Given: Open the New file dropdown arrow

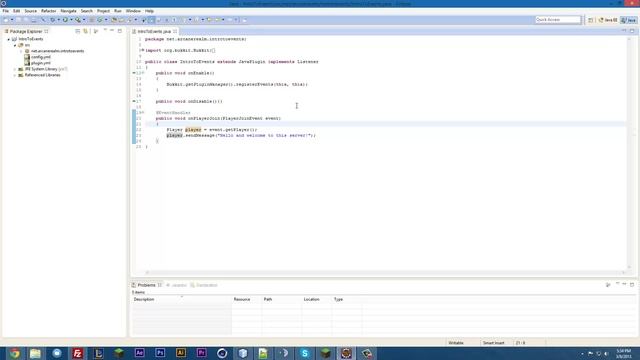Looking at the screenshot, I should point(12,20).
